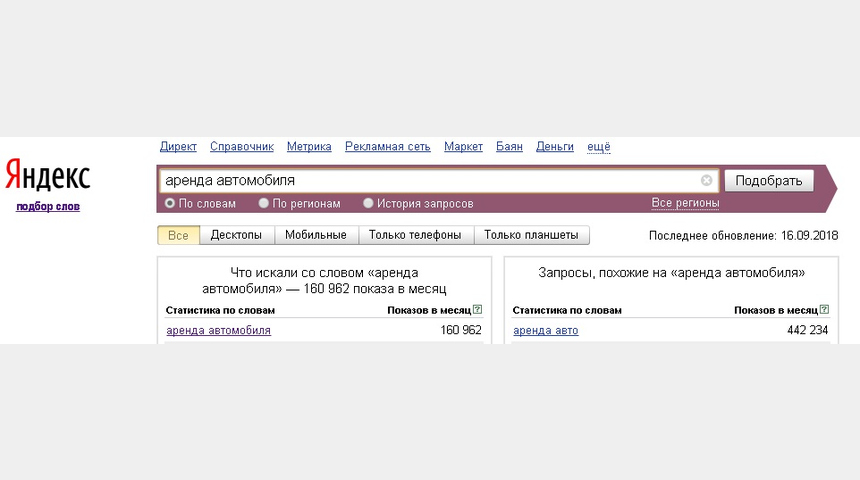Open help icon beside right Показов в месяц
Screen dimensions: 860x480
tap(824, 309)
